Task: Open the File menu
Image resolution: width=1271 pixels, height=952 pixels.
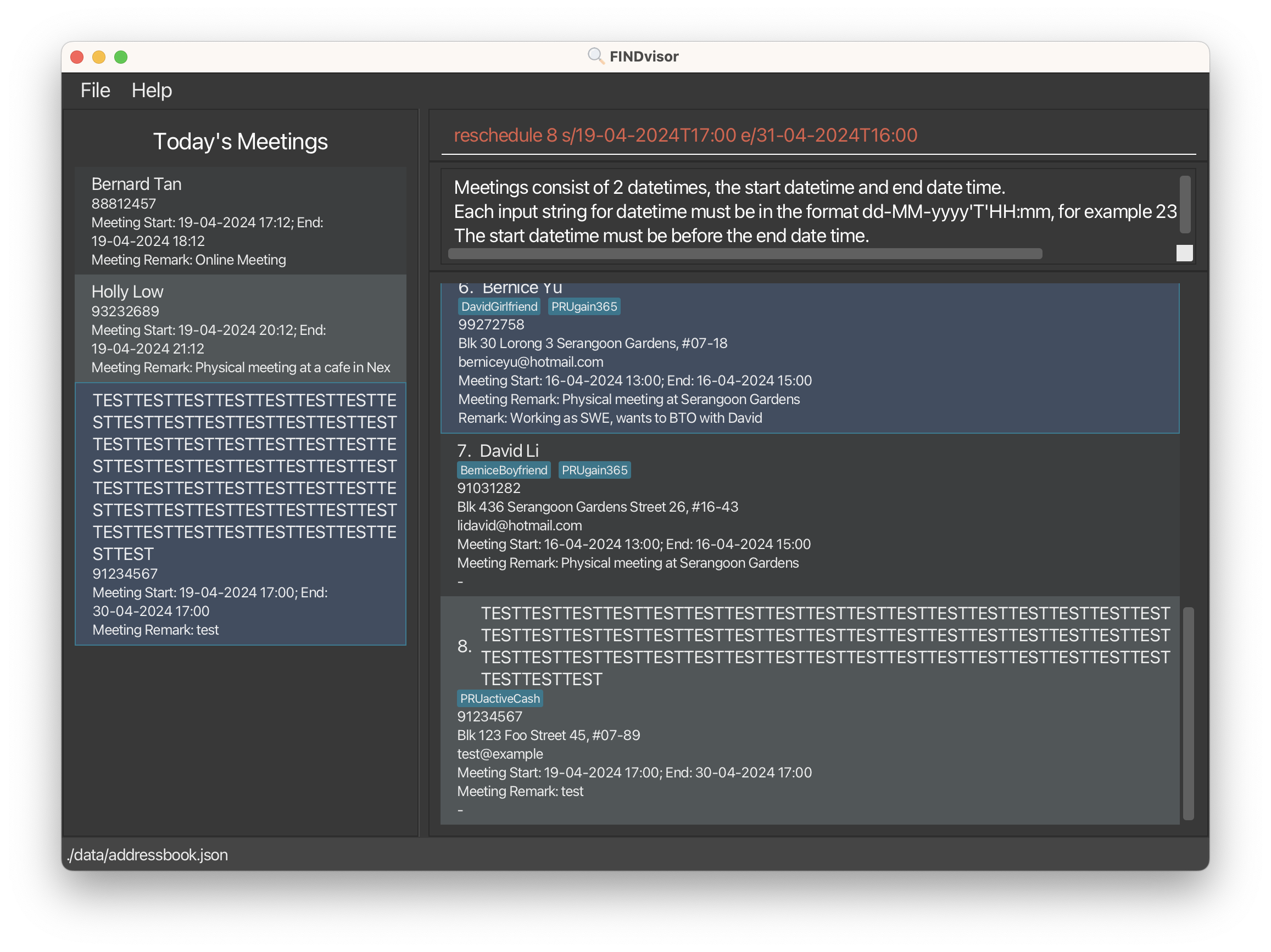Action: 95,90
